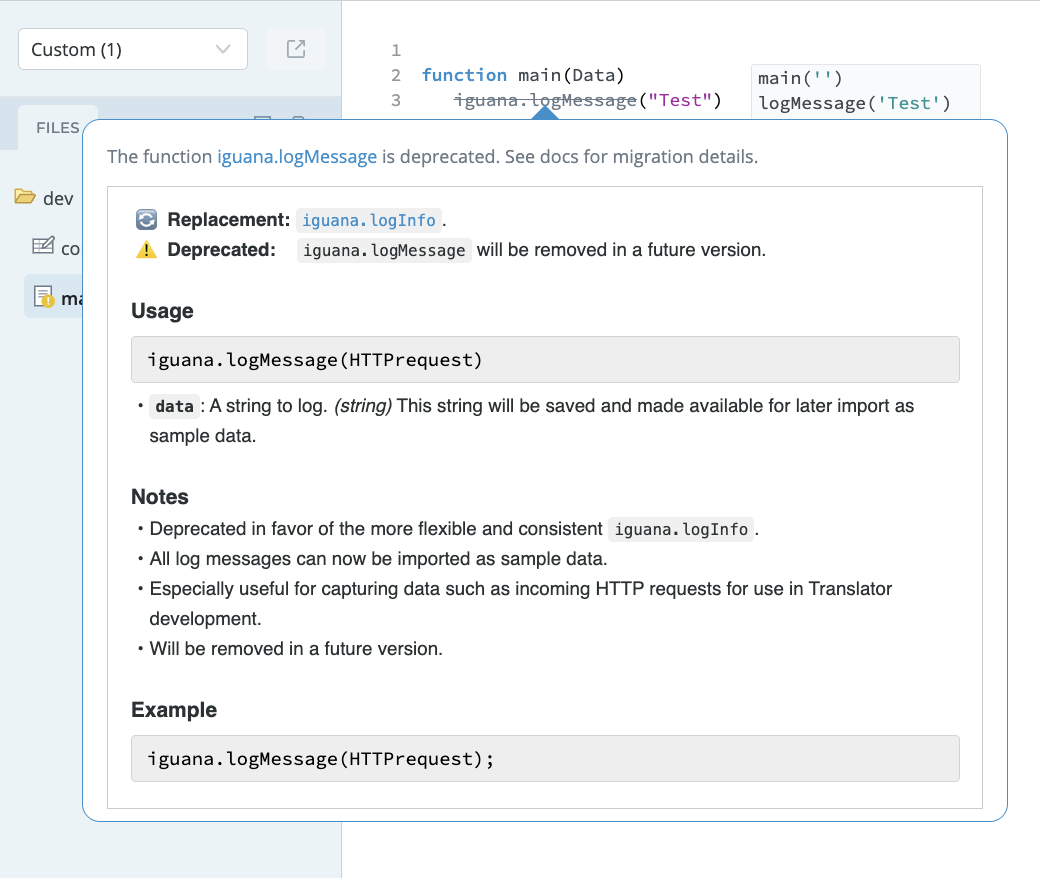Click the "Test" string in code line 3
The height and width of the screenshot is (878, 1040).
pos(680,100)
